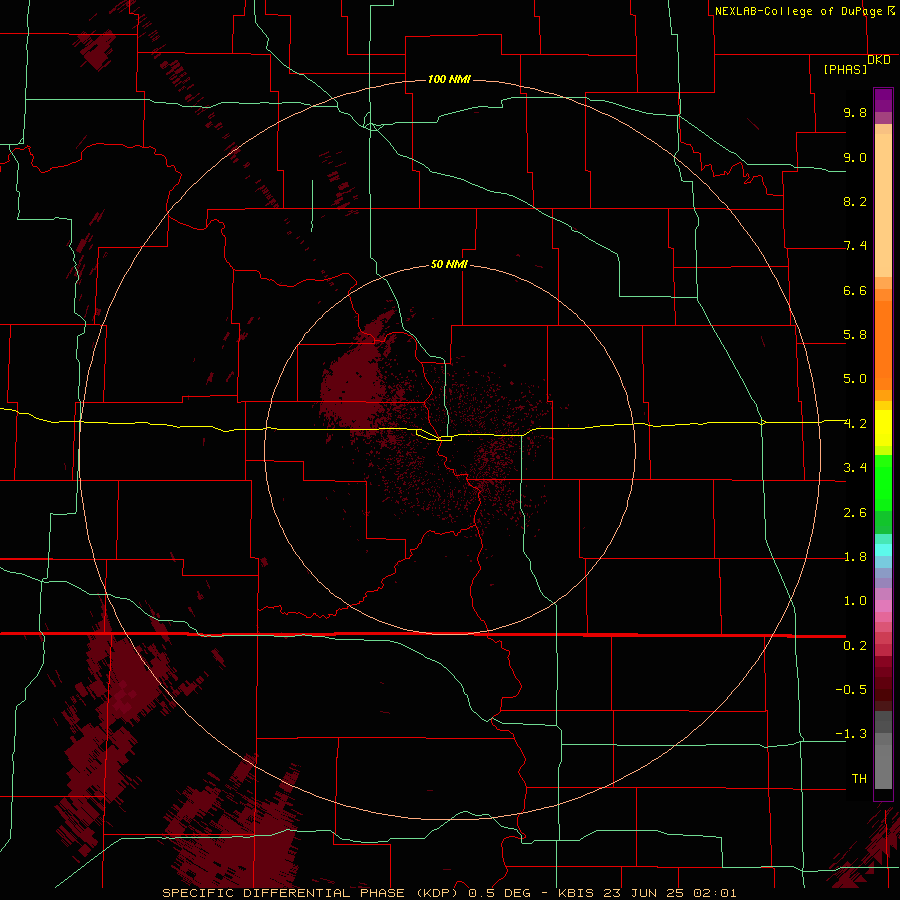Select the 5.0 scale label
Screen dimensions: 900x900
point(855,379)
